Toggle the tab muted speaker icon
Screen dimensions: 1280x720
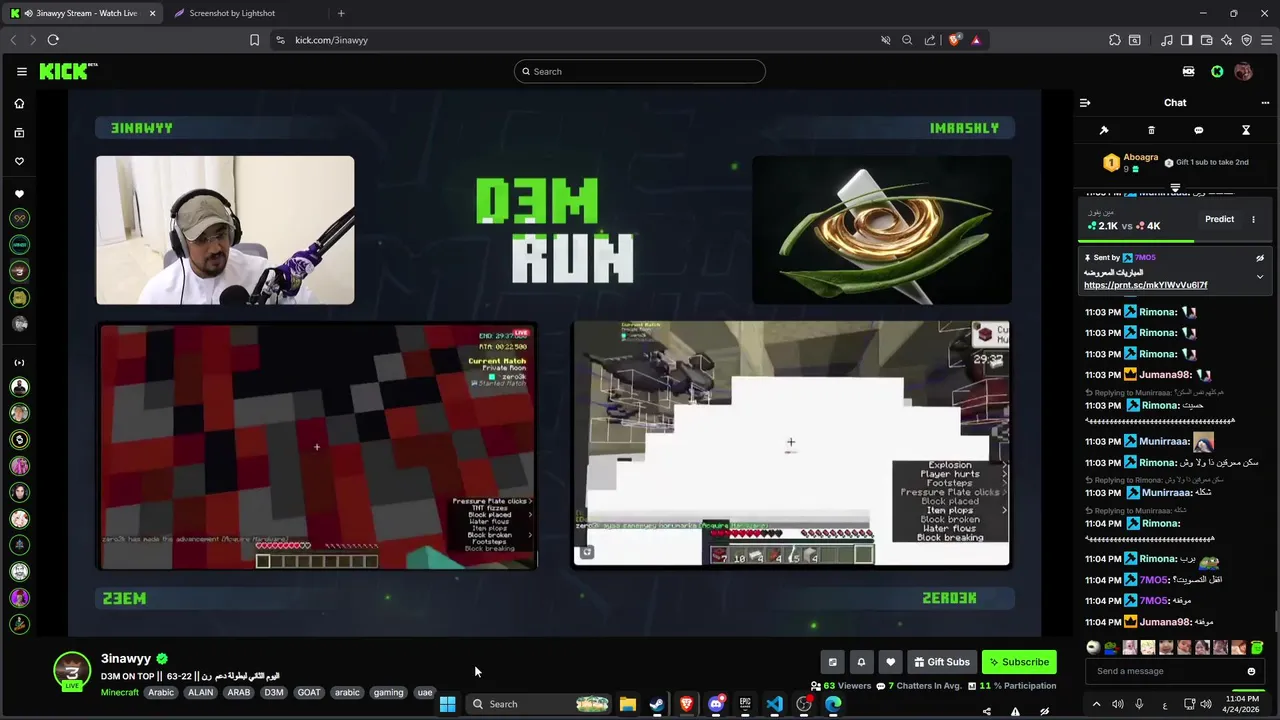click(885, 40)
